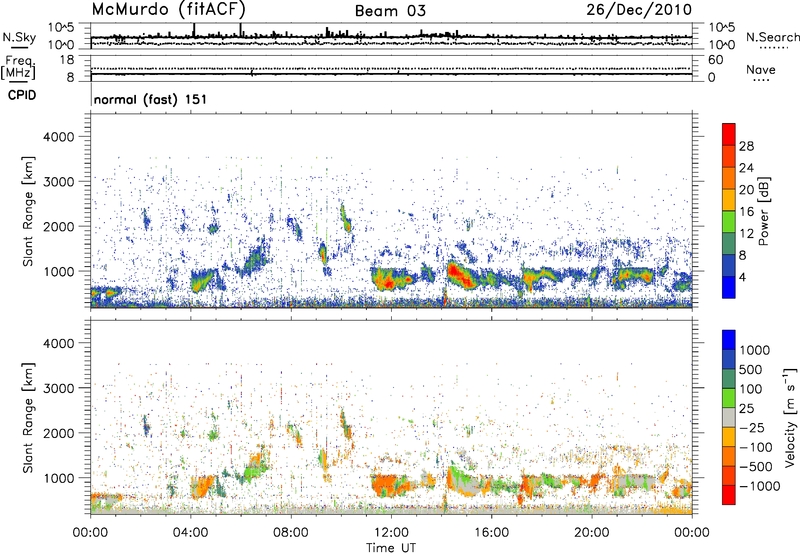Click the '-25' tick on the velocity colorbar
800x554 pixels.
(751, 427)
